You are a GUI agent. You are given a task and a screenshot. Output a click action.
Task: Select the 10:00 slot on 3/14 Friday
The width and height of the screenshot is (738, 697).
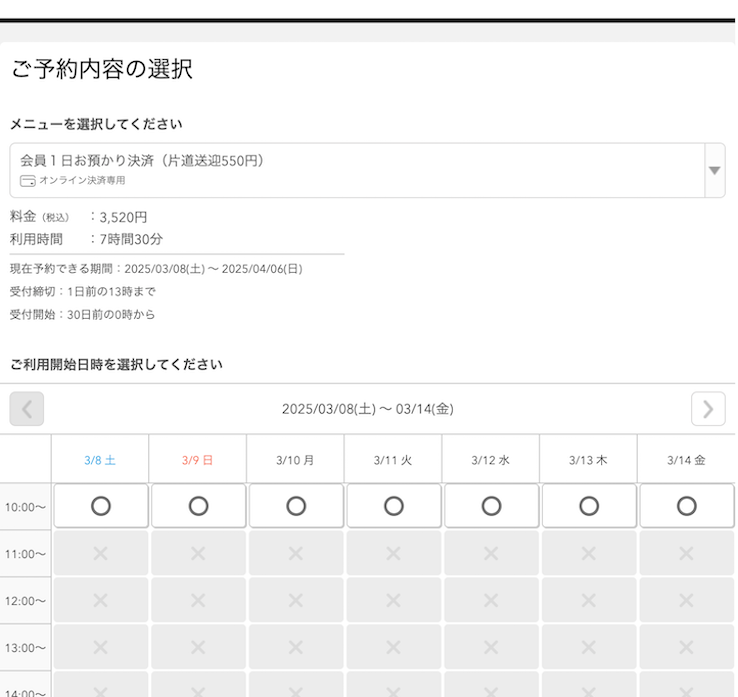(687, 506)
